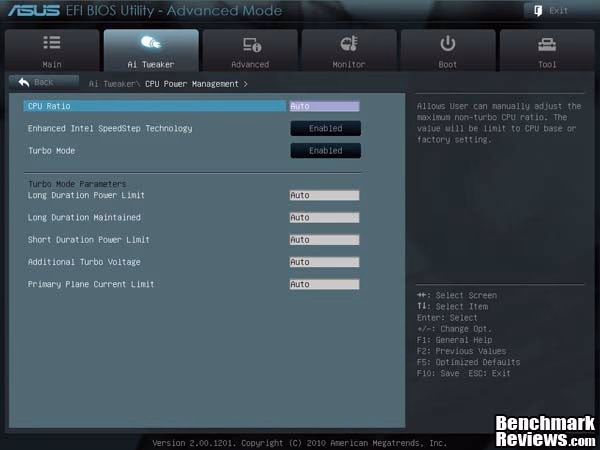Select the Boot tab
This screenshot has width=600, height=450.
point(448,50)
